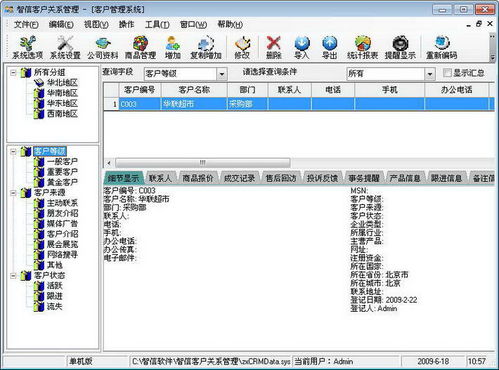Select 黄金客户 in the tree
The image size is (499, 370).
pos(62,182)
